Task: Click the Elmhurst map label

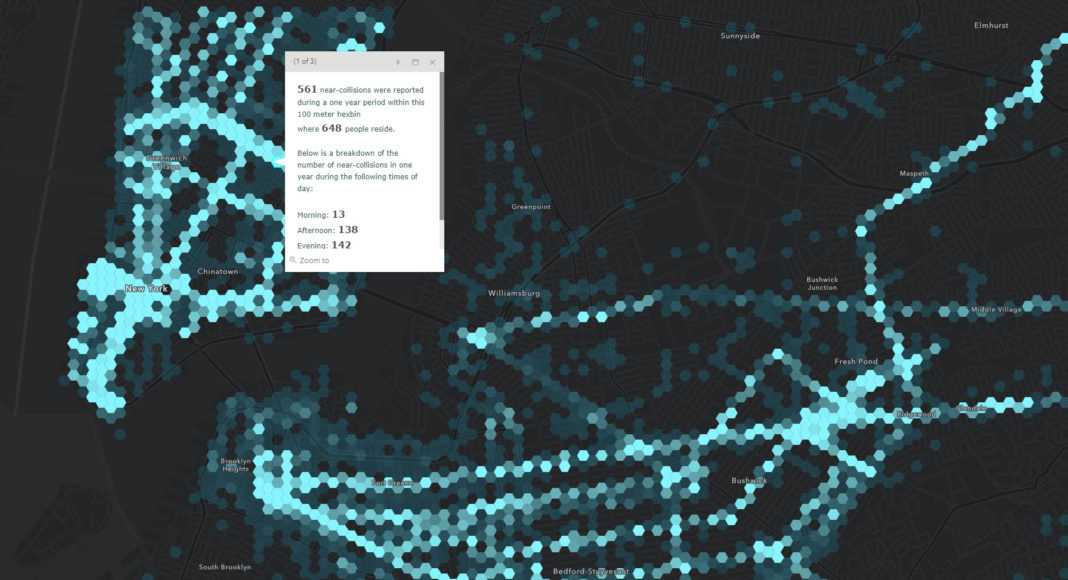Action: 991,25
